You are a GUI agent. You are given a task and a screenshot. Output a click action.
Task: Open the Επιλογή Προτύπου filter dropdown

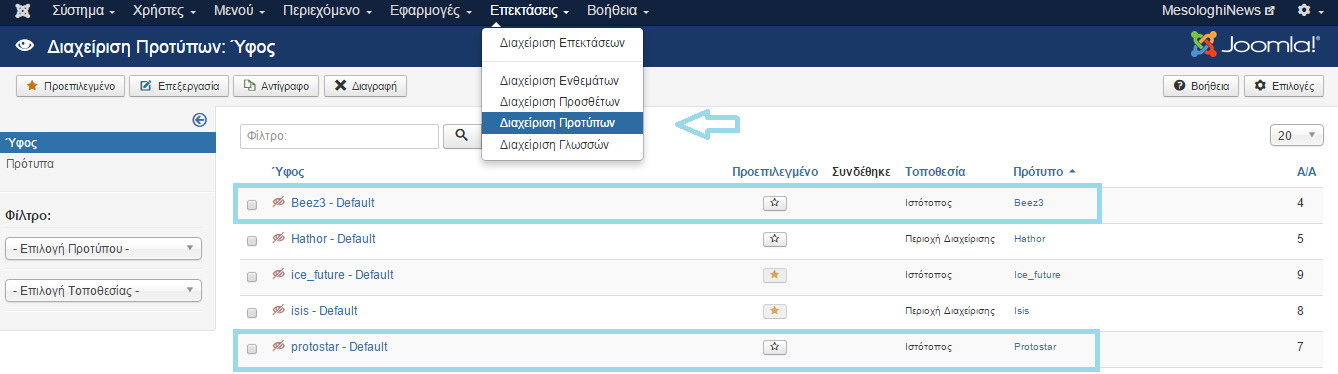(x=103, y=248)
